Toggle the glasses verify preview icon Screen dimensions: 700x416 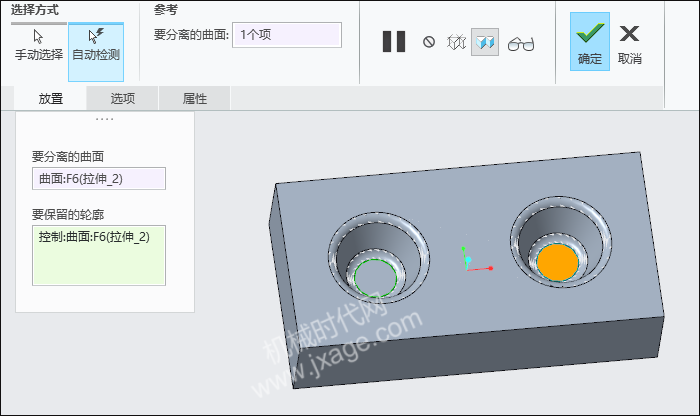point(521,44)
